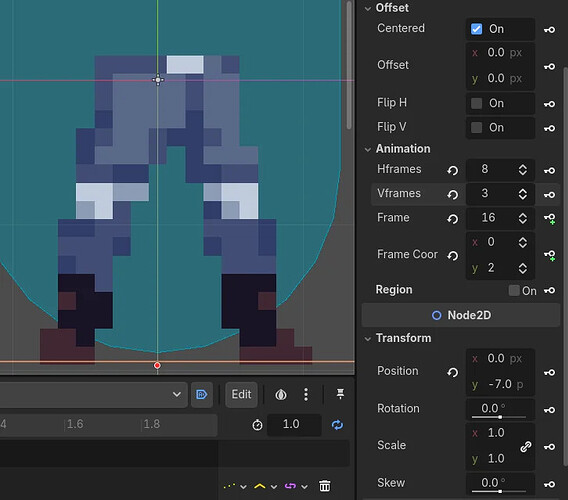
Task: Enable the Flip H checkbox
Action: pyautogui.click(x=476, y=103)
